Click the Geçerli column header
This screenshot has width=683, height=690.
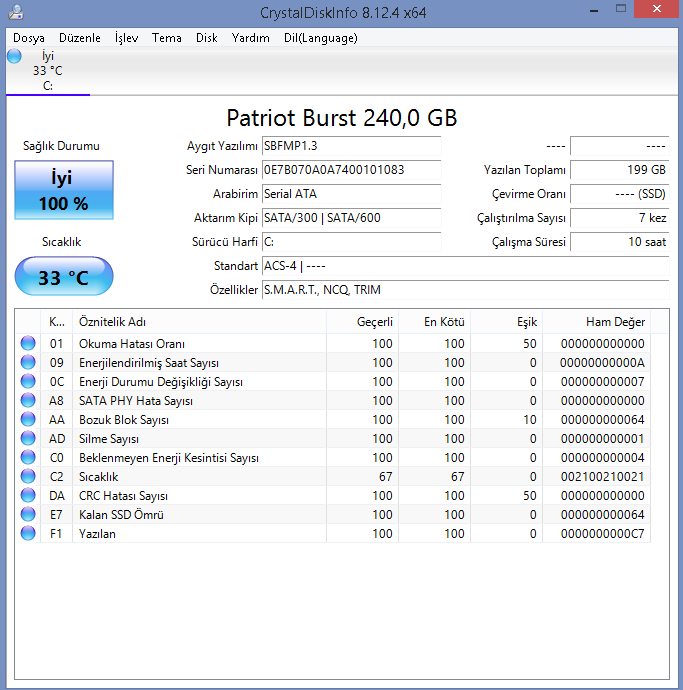point(363,322)
